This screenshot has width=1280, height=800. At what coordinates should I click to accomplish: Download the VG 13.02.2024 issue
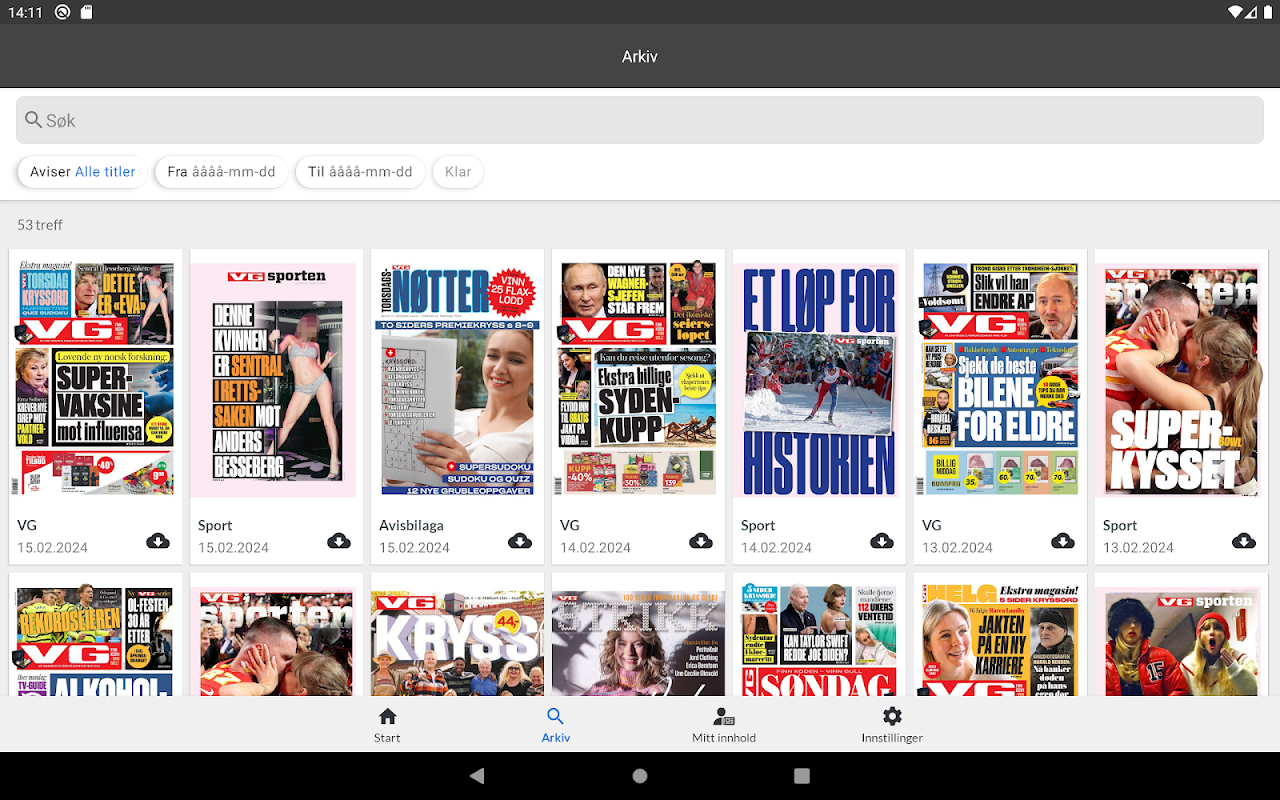[1063, 541]
